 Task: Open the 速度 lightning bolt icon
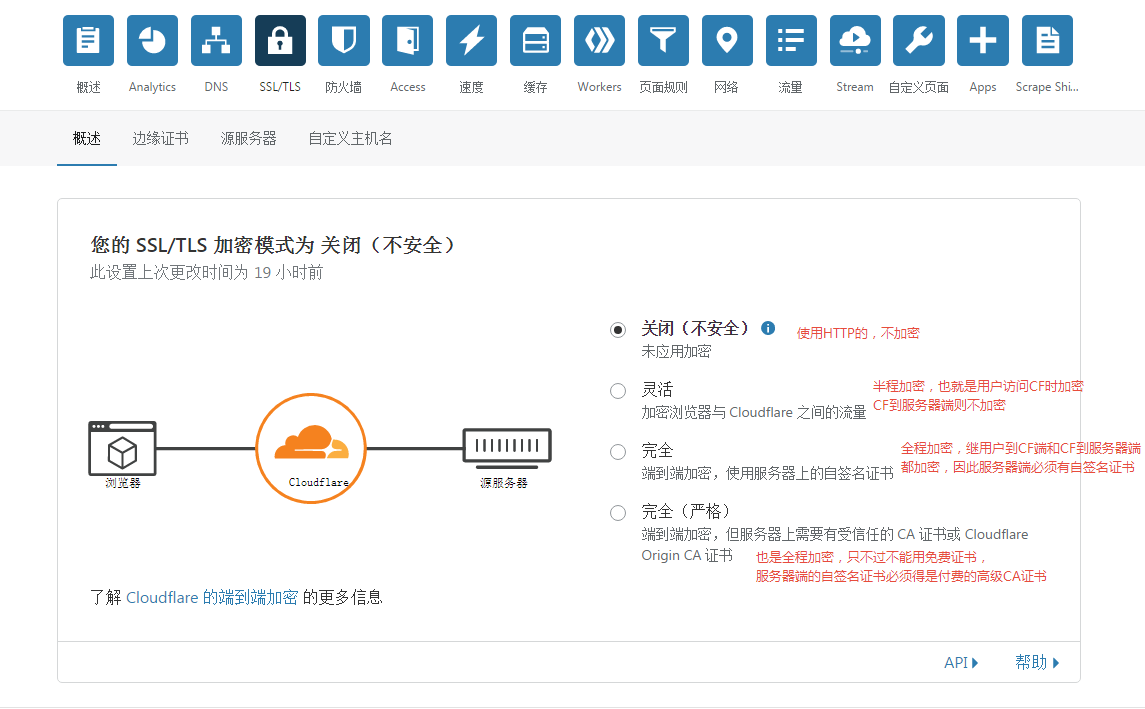tap(472, 41)
